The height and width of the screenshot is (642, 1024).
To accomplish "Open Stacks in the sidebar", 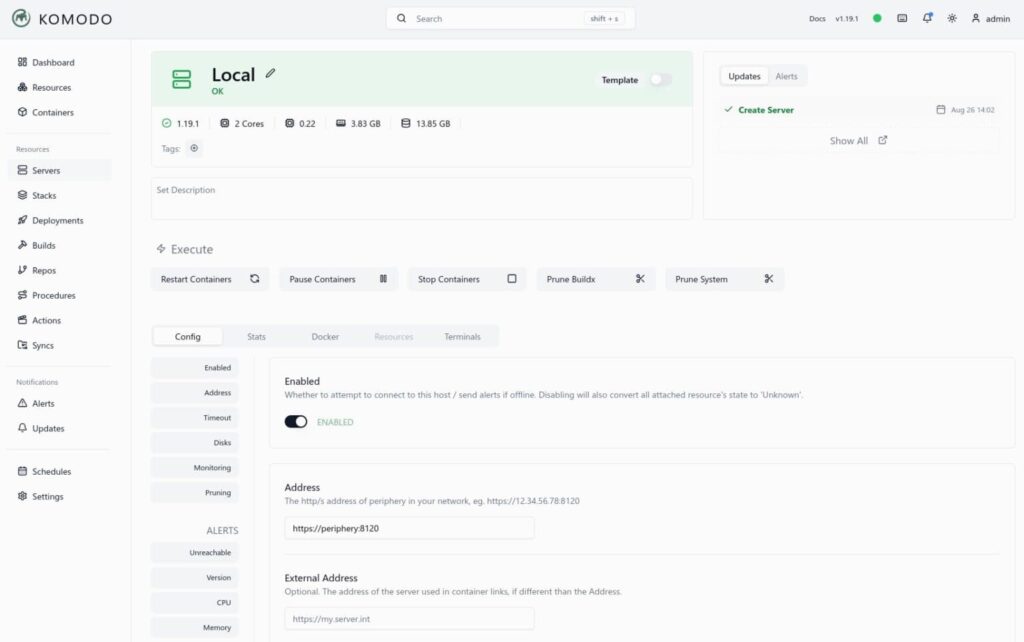I will (44, 196).
